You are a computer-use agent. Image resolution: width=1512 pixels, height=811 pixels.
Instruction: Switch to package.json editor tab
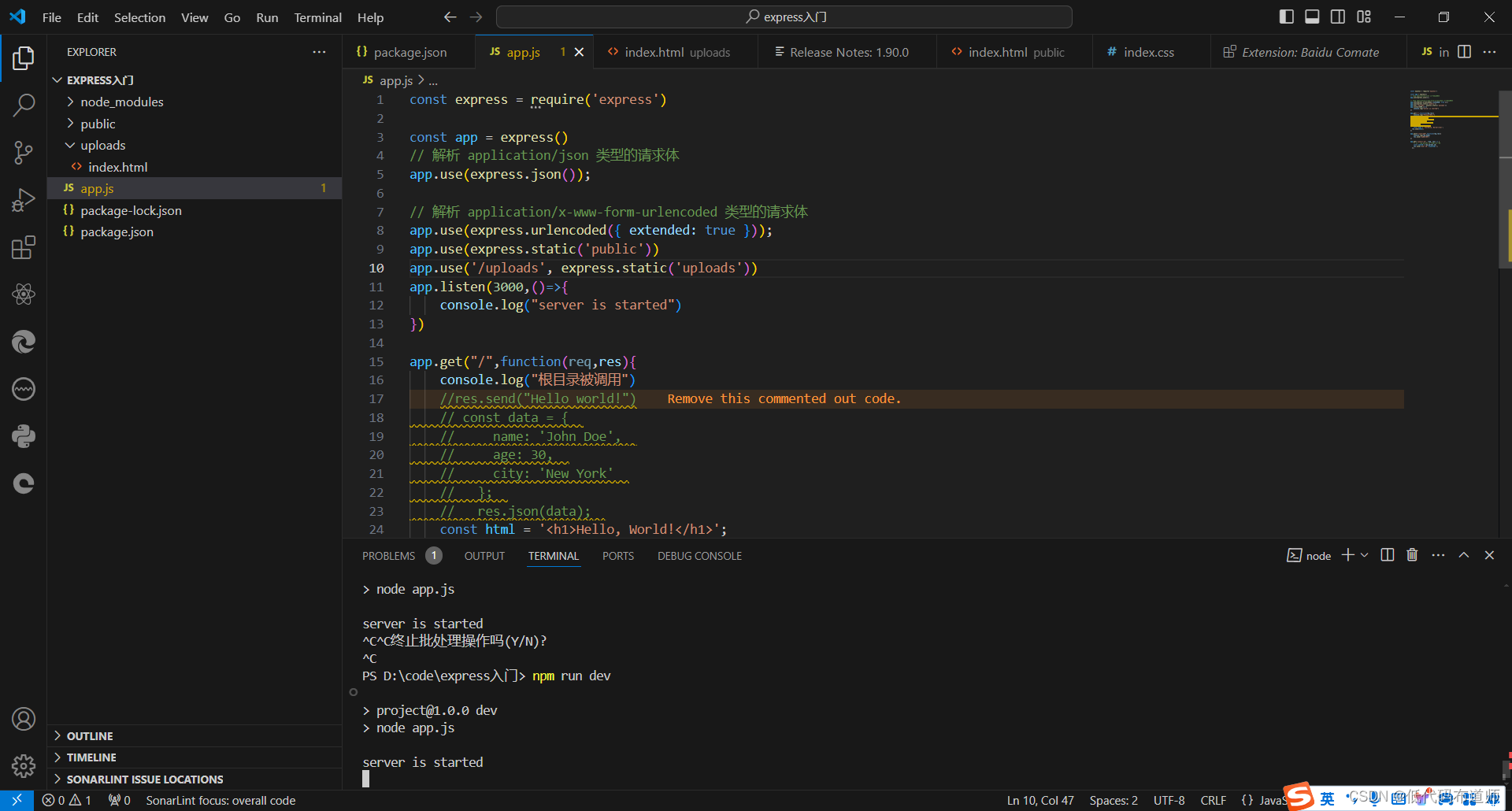point(409,52)
